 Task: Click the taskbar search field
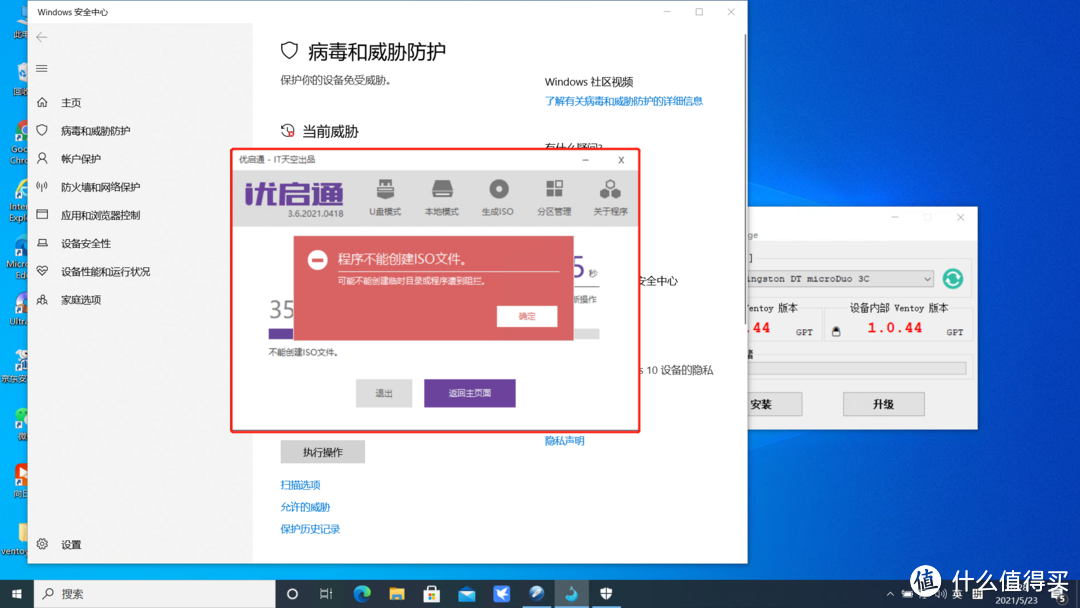[150, 593]
